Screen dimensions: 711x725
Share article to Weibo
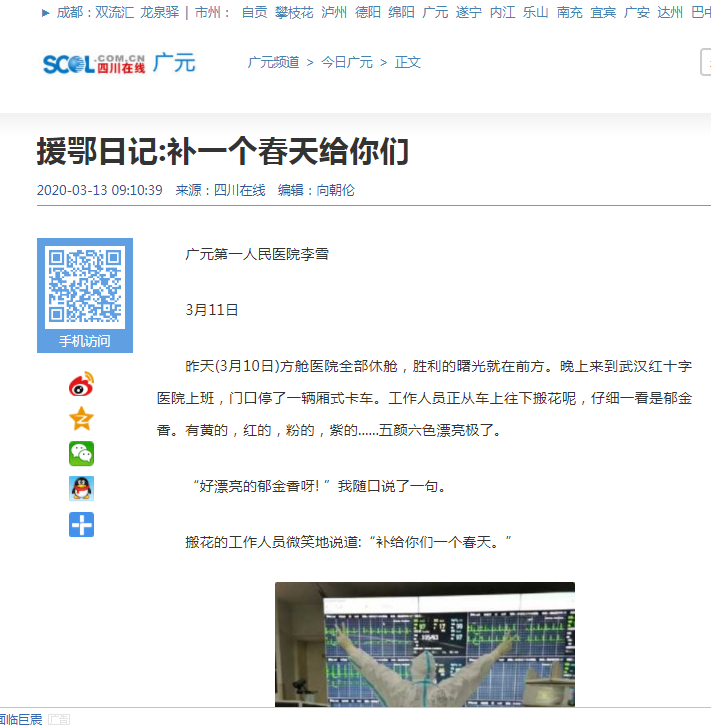point(81,384)
